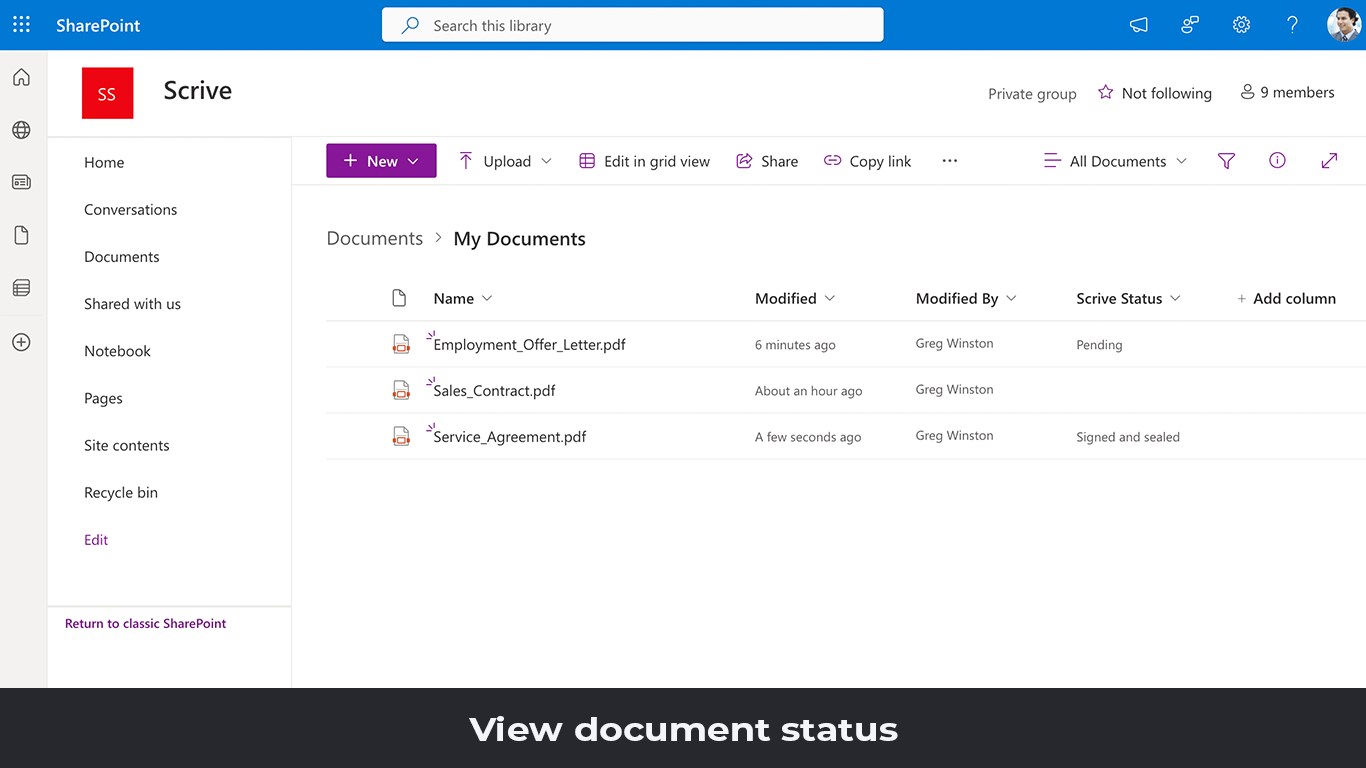The width and height of the screenshot is (1366, 768).
Task: Click Greg Winston in the Sales_Contract row
Action: 954,389
